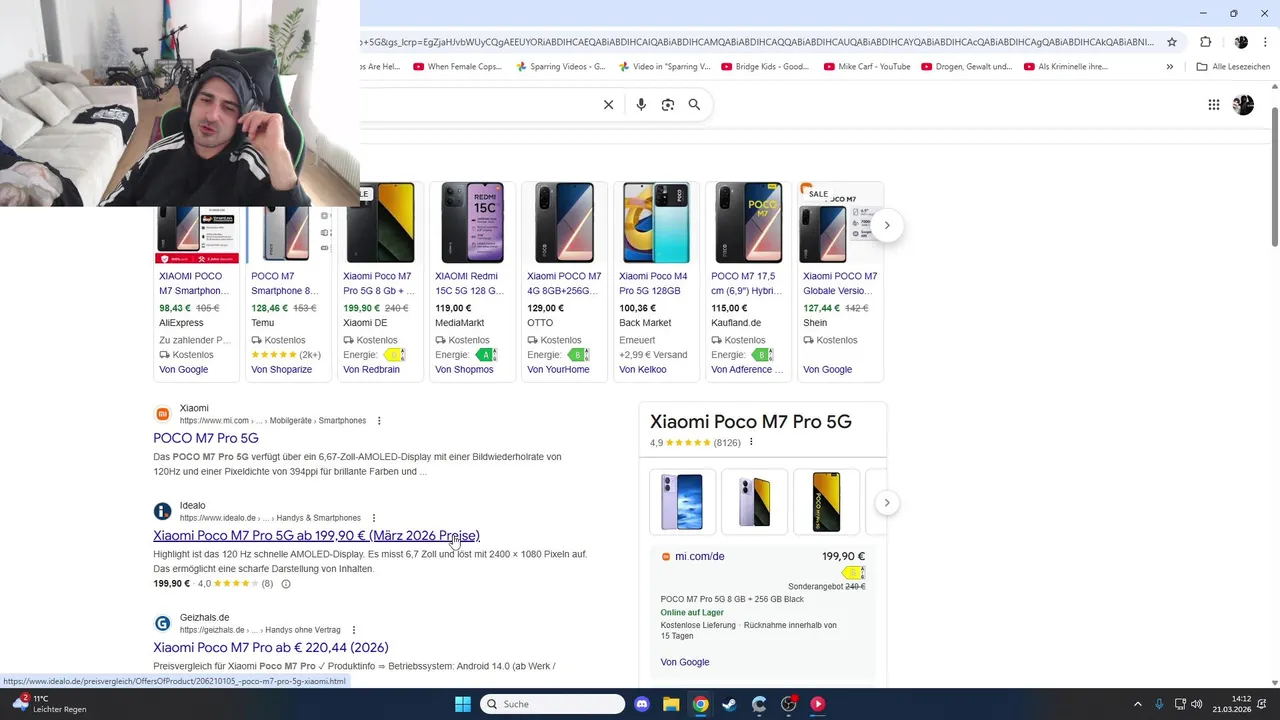1280x720 pixels.
Task: Open the yellow and black Poco panel image
Action: (x=827, y=502)
